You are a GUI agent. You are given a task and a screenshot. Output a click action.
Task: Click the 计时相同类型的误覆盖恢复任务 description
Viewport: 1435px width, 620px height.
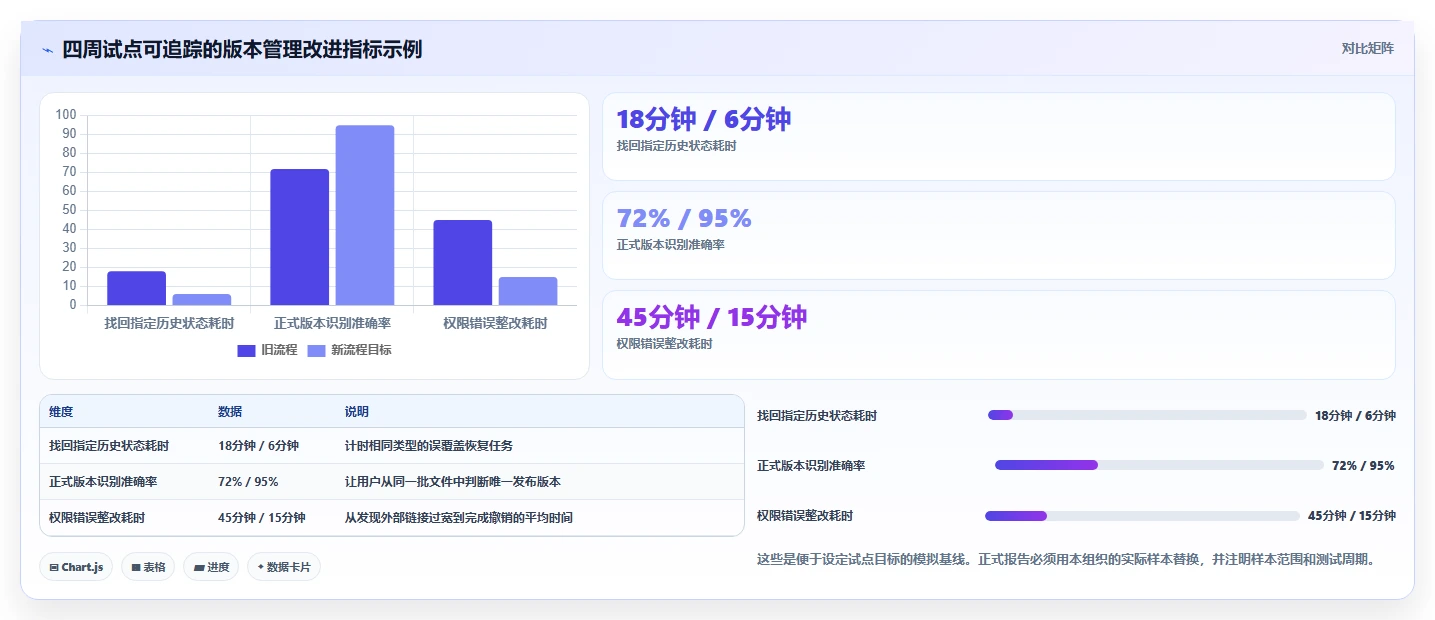[x=429, y=446]
